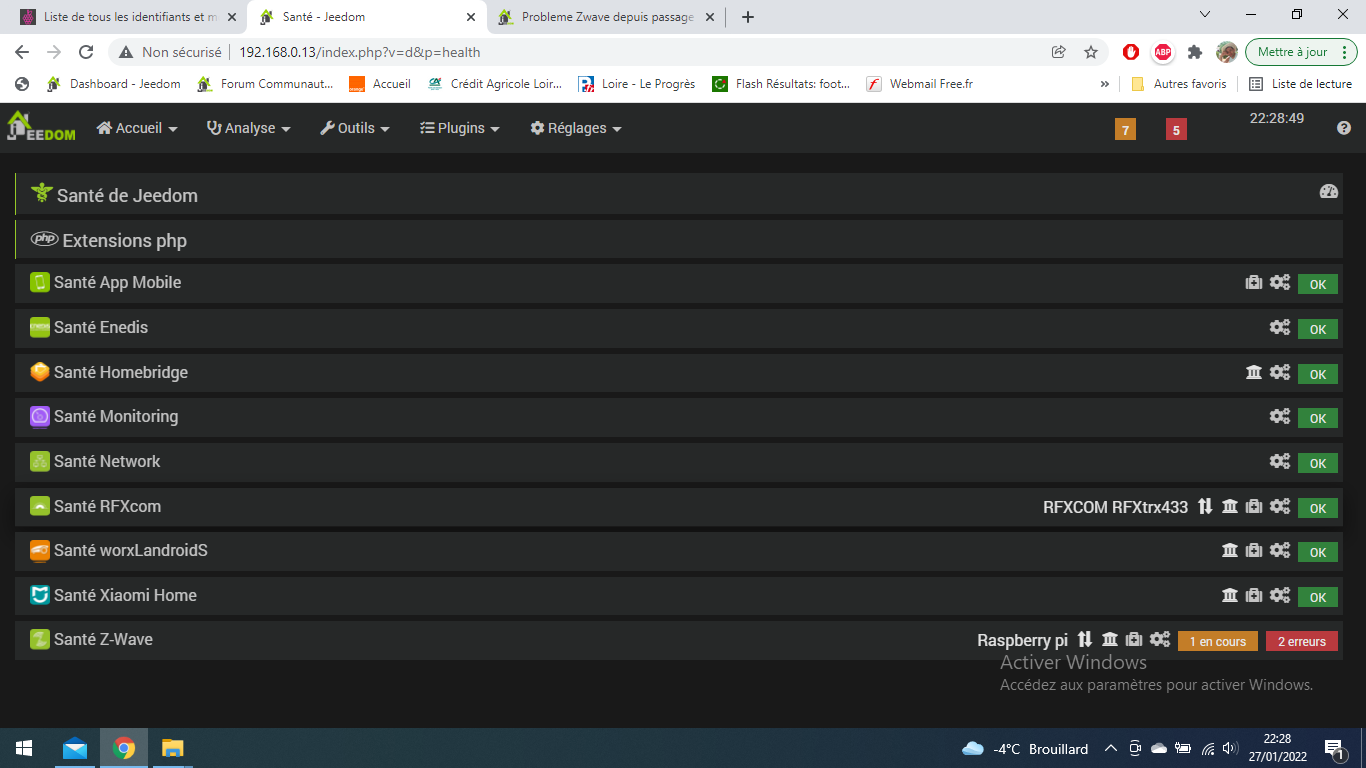Open the Crédit Agricole Loir... bookmark

pyautogui.click(x=495, y=84)
